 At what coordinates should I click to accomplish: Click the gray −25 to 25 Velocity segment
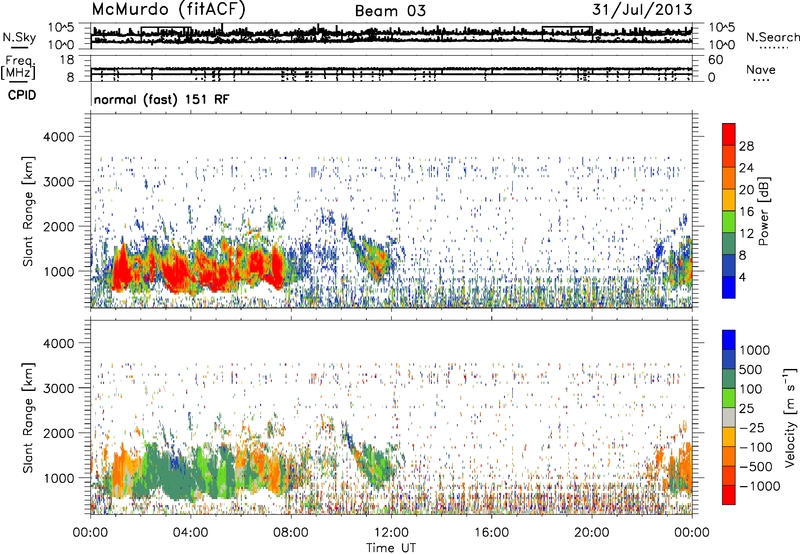[729, 417]
